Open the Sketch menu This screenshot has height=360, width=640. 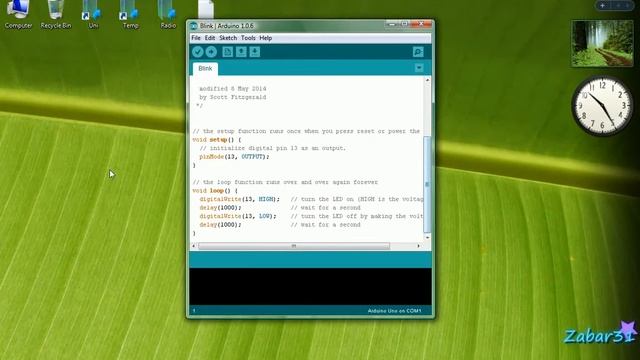tap(228, 38)
